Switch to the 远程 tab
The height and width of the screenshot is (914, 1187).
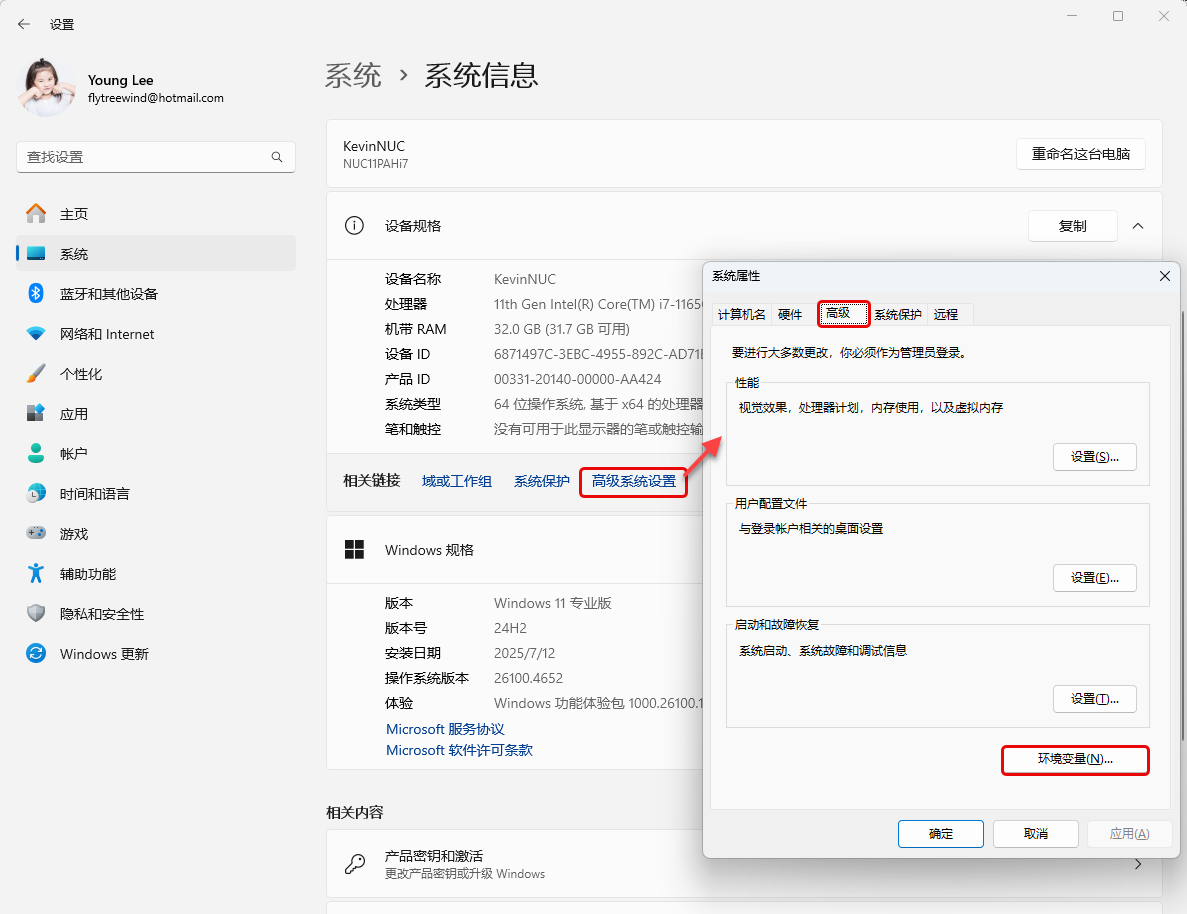tap(946, 314)
